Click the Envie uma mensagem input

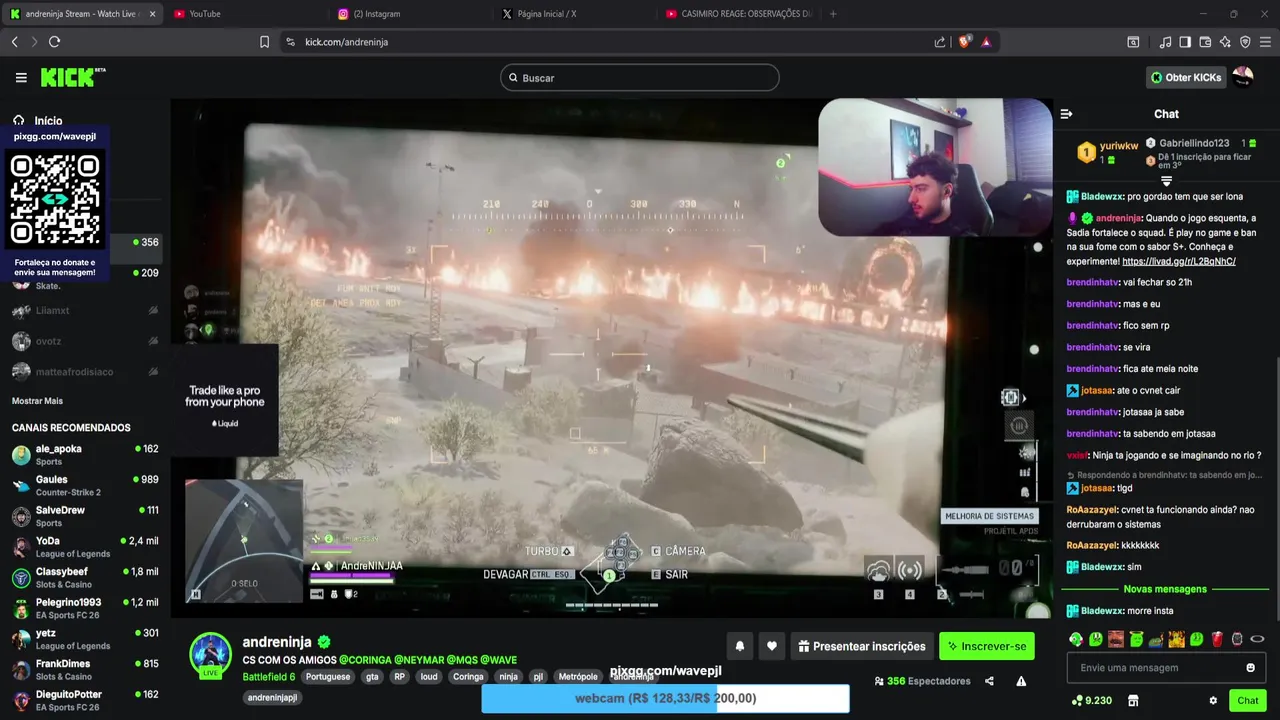[1165, 668]
